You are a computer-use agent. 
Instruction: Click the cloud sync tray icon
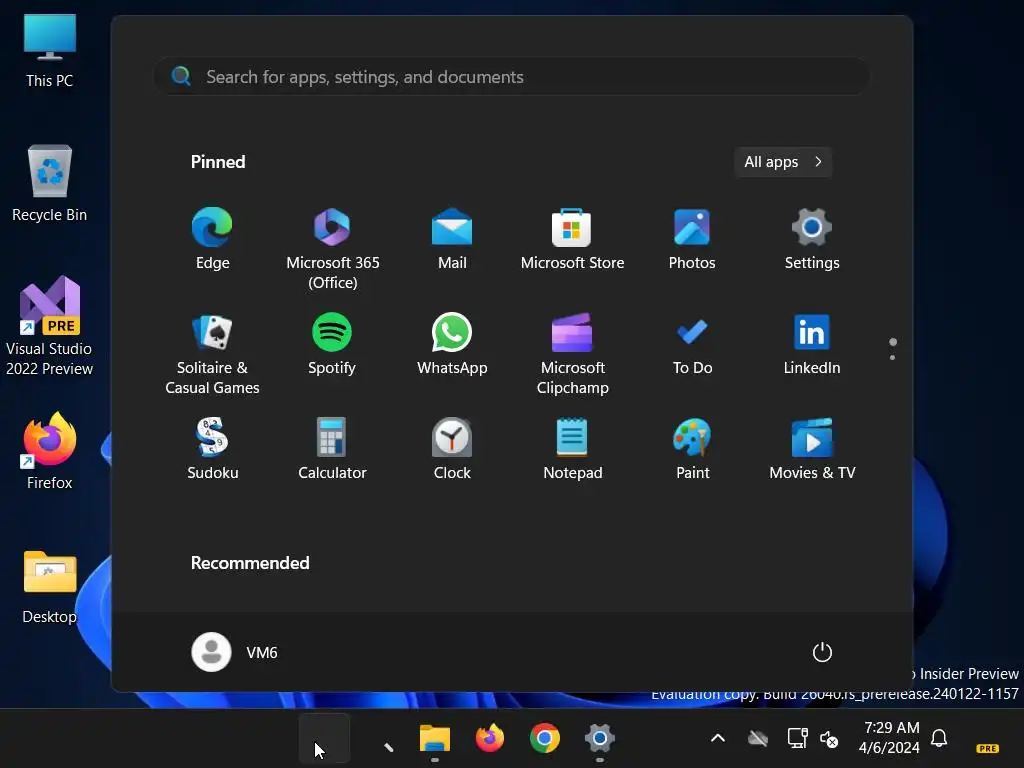758,738
